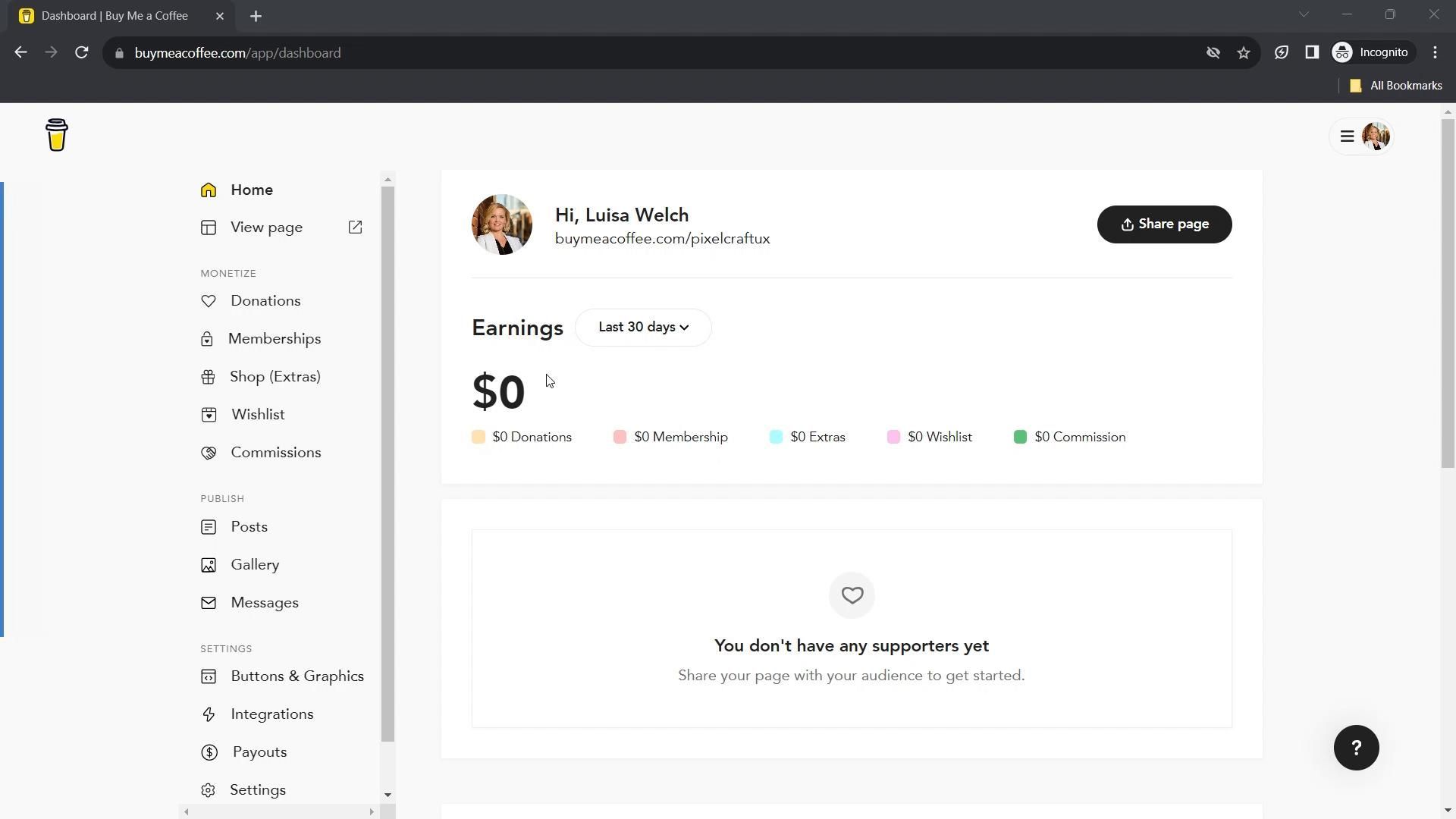The height and width of the screenshot is (819, 1456).
Task: Click the green Commission color swatch
Action: pyautogui.click(x=1020, y=438)
